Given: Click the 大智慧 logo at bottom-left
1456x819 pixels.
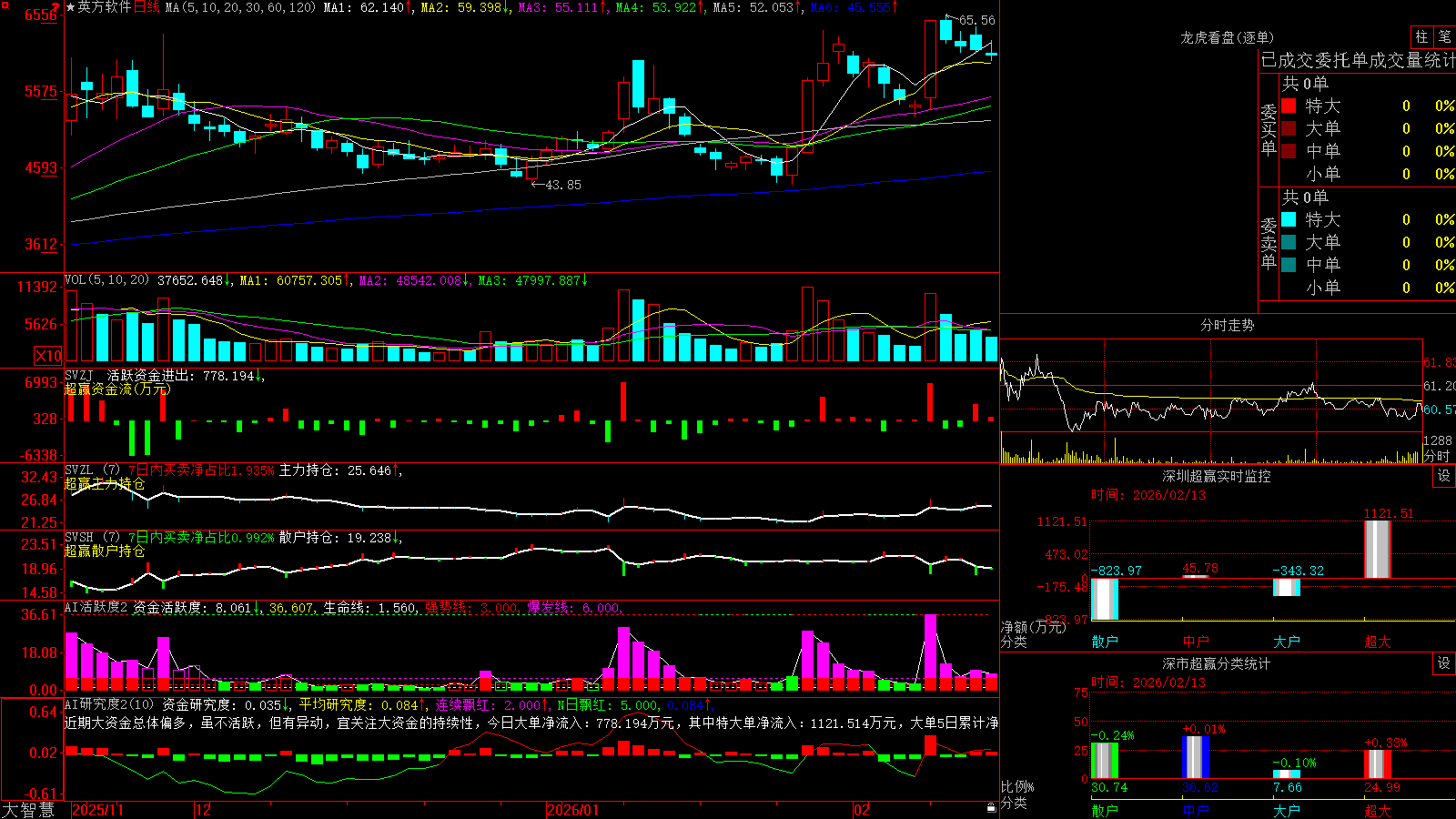Looking at the screenshot, I should [28, 810].
